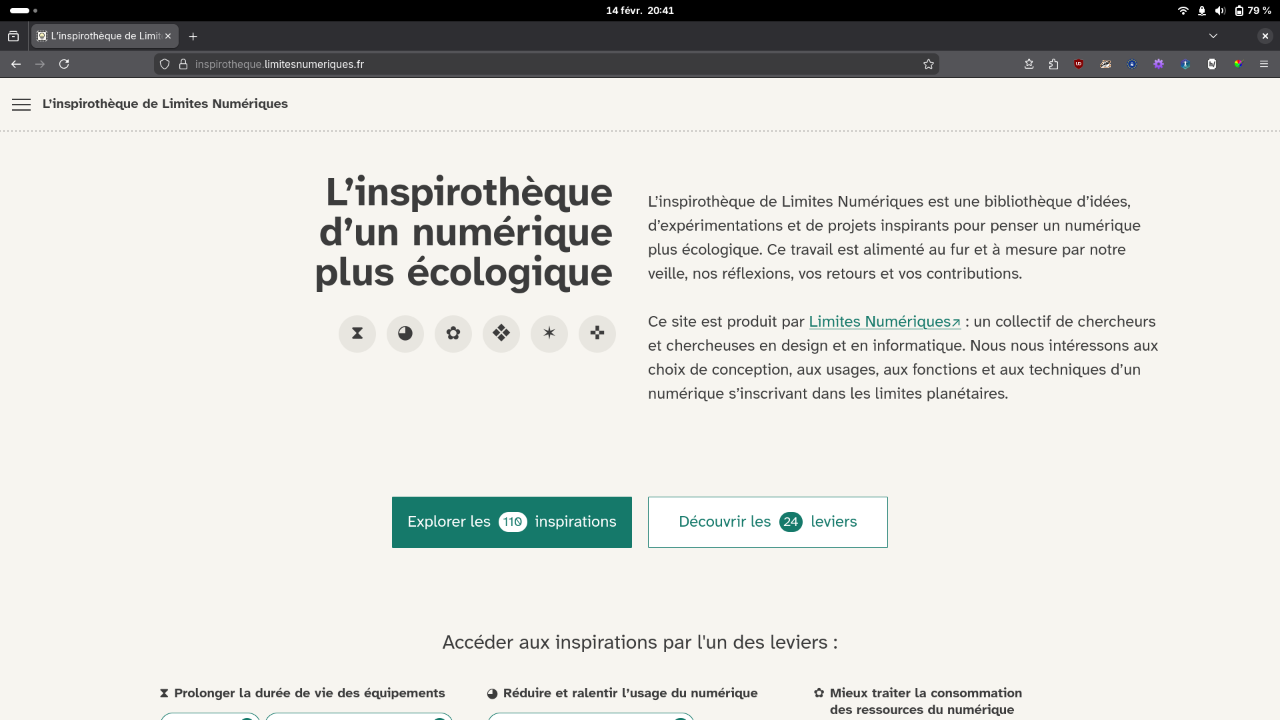Click the pie-chart lever icon under the title
The width and height of the screenshot is (1280, 720).
click(405, 334)
